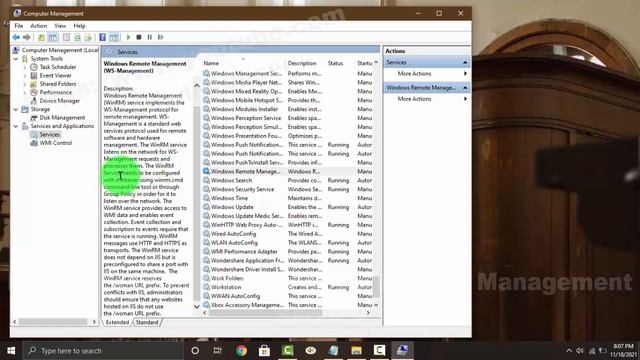Expand the Shared Folders node
This screenshot has height=360, width=640.
tap(25, 84)
